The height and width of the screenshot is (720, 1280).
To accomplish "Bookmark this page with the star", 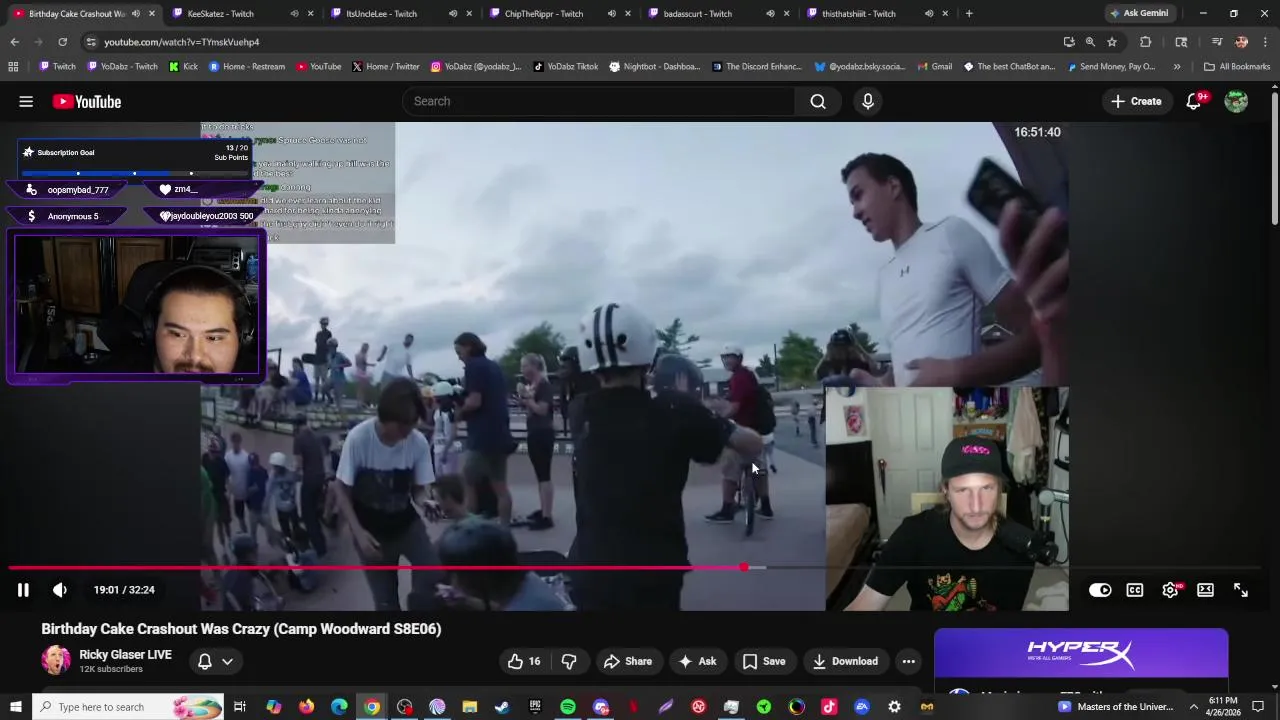I will 1112,42.
